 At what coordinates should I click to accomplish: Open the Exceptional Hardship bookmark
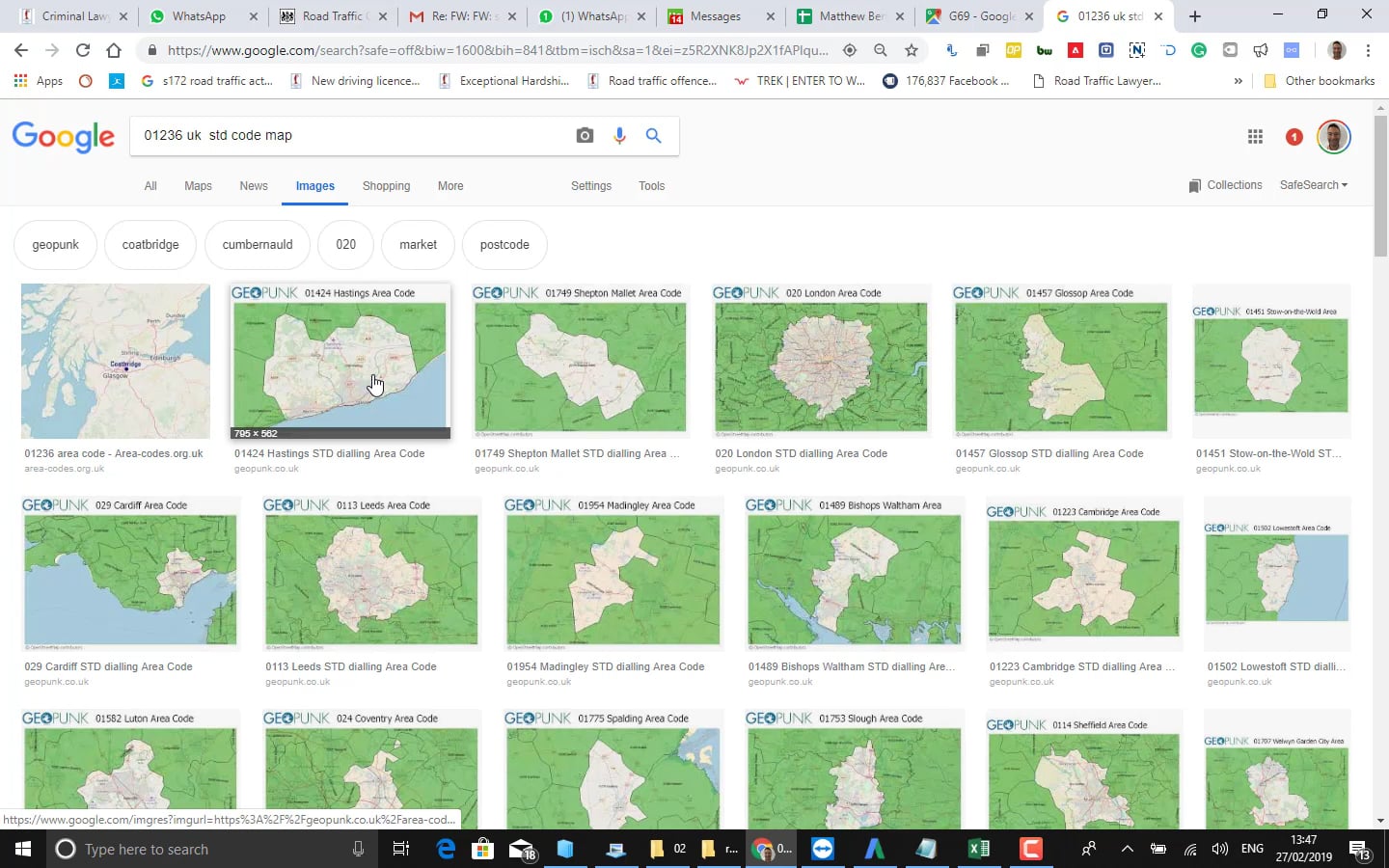coord(504,81)
